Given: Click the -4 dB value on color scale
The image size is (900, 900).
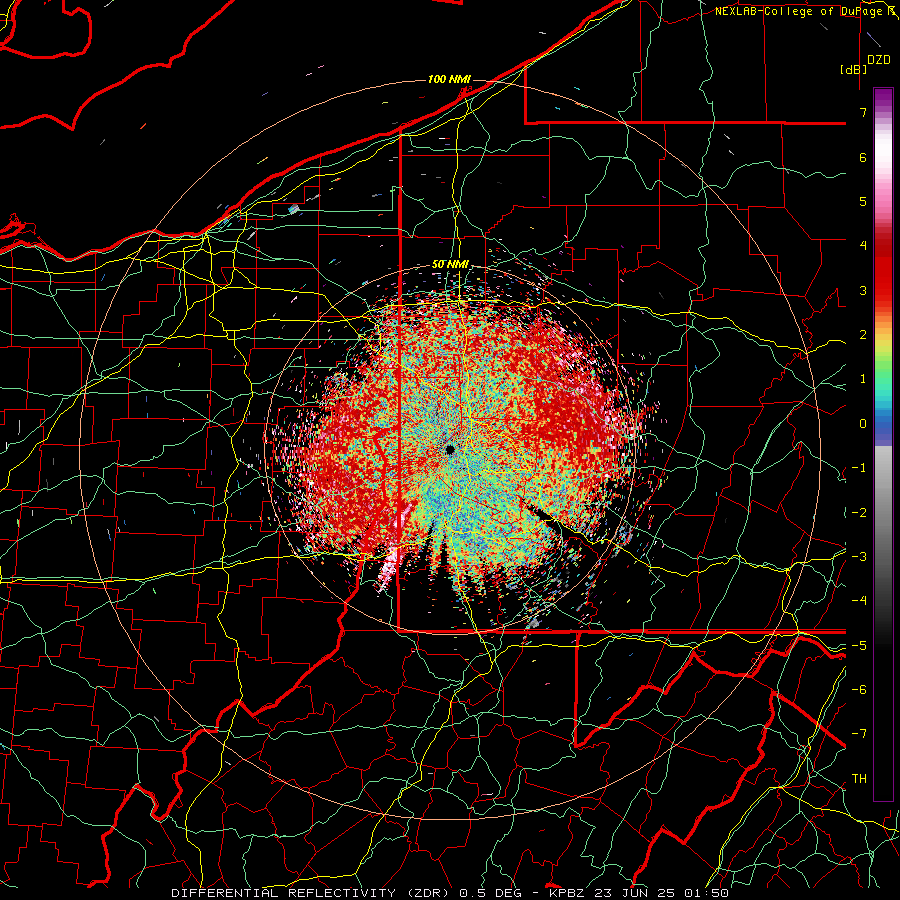Looking at the screenshot, I should (859, 600).
